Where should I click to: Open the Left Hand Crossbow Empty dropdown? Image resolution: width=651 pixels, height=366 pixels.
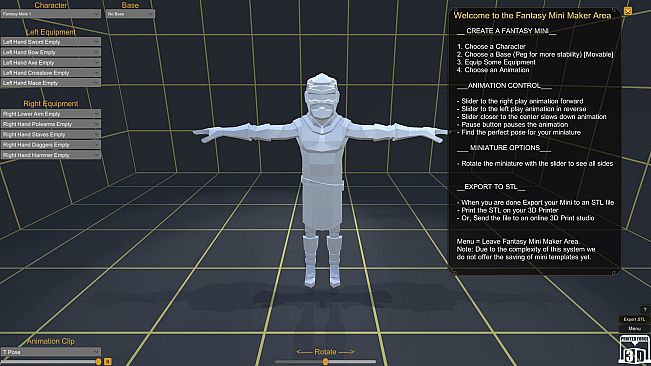pos(51,73)
